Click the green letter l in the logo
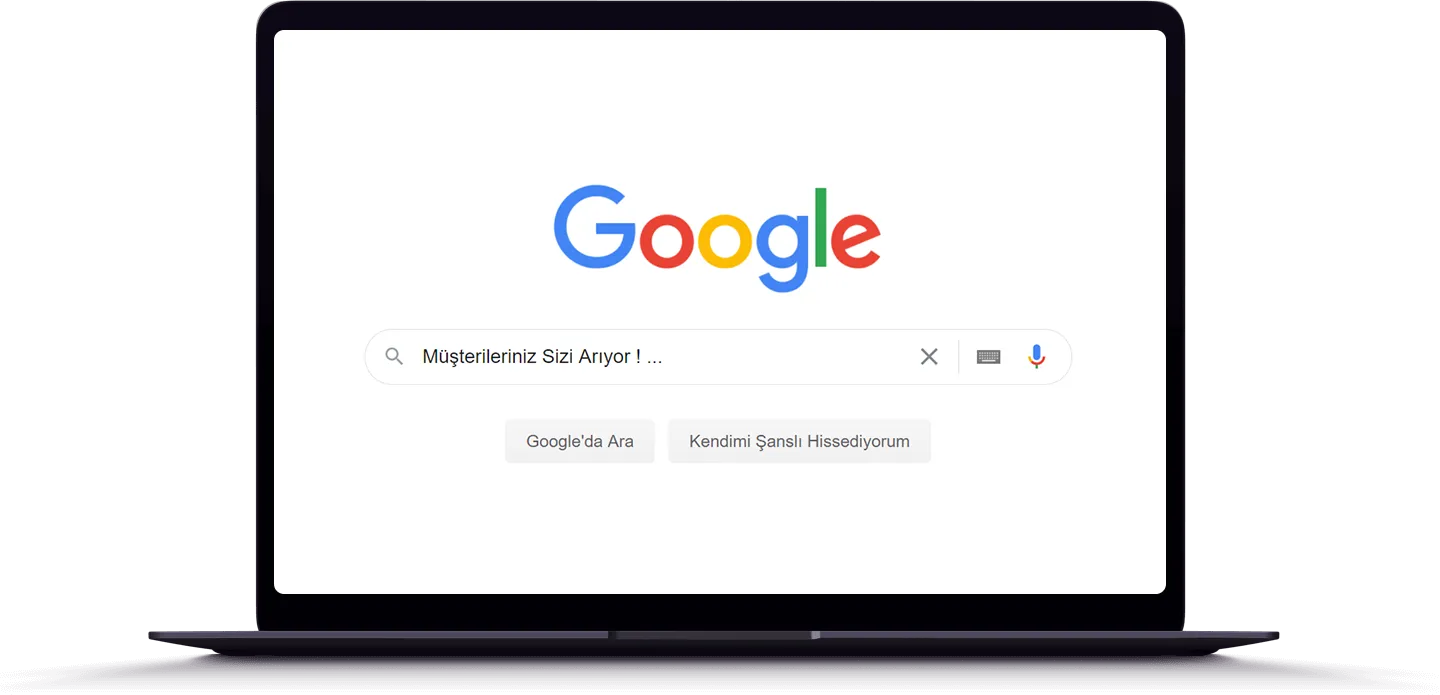 click(821, 228)
